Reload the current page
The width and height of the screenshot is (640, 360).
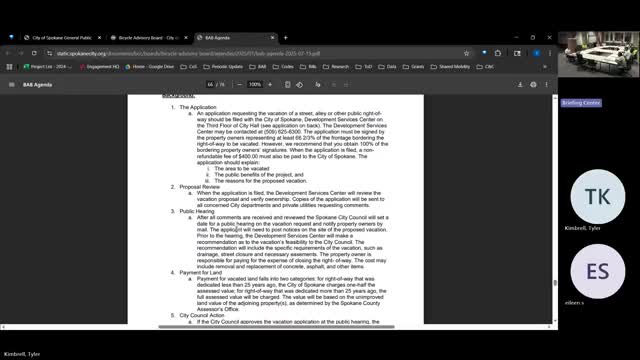point(34,53)
